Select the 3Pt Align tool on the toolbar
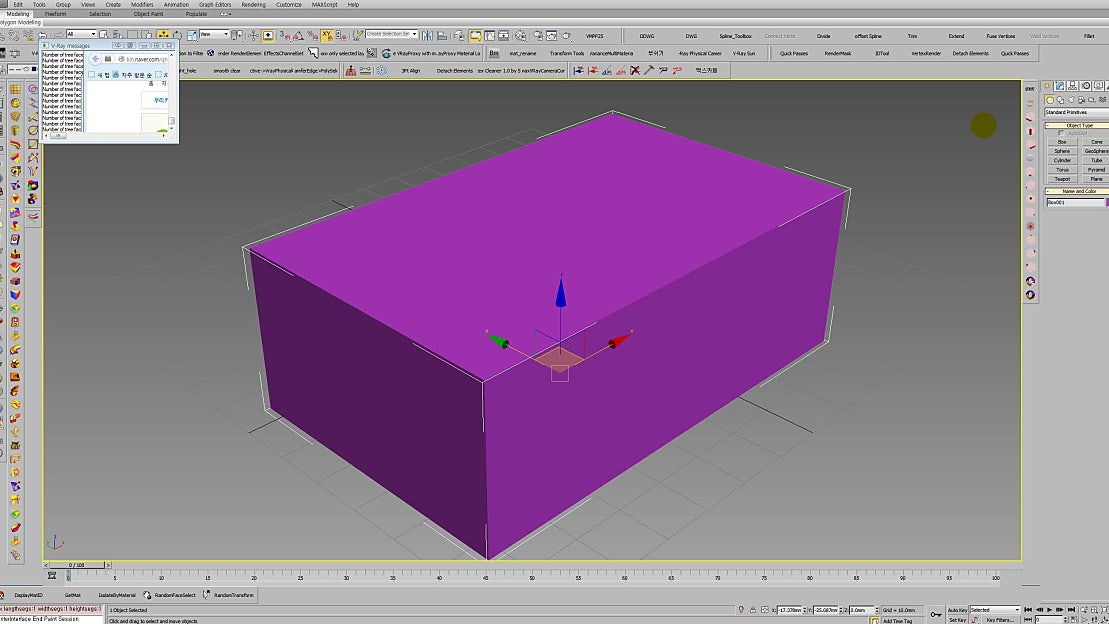Image resolution: width=1109 pixels, height=624 pixels. coord(411,70)
